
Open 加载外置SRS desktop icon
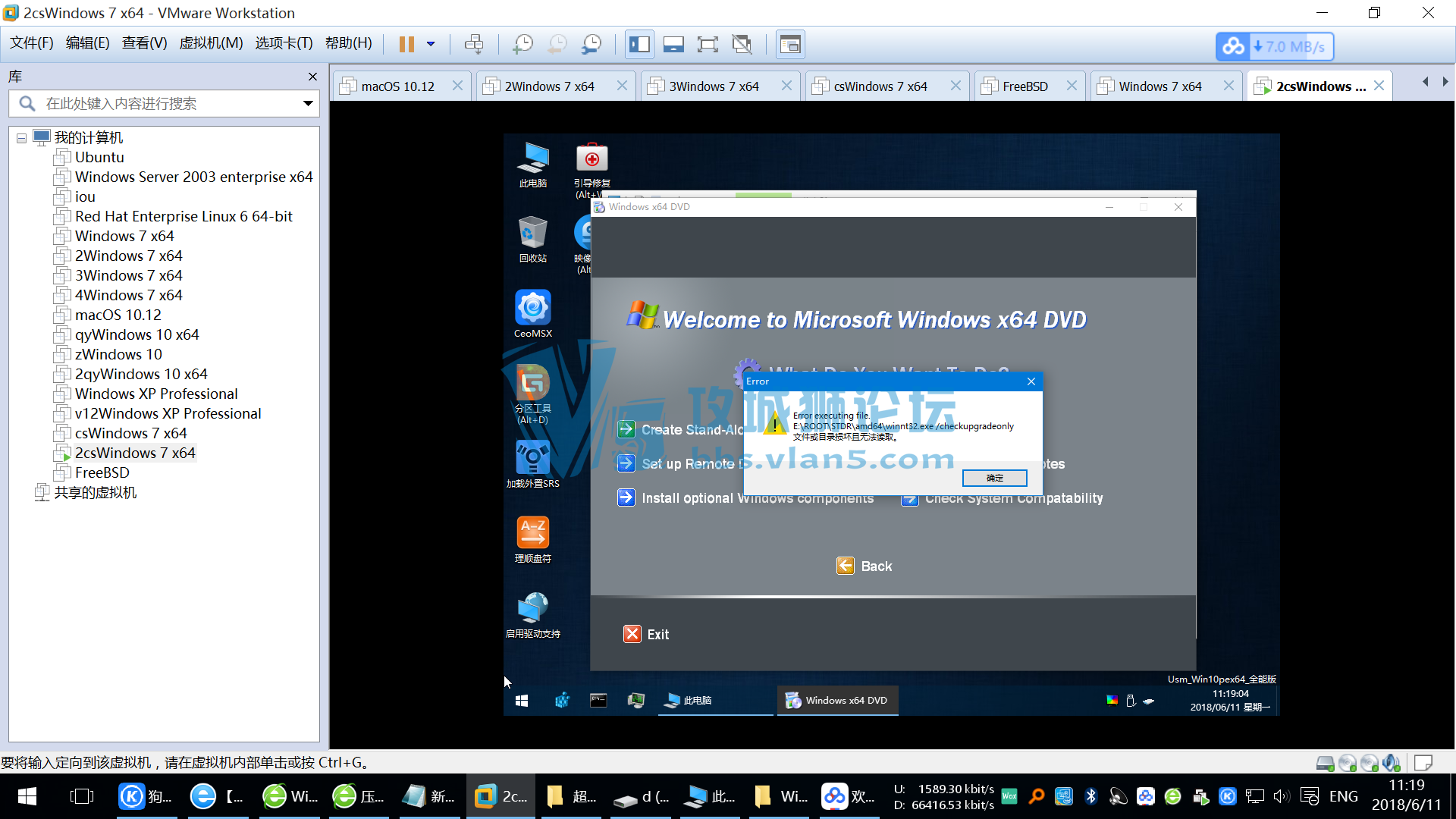pyautogui.click(x=533, y=464)
